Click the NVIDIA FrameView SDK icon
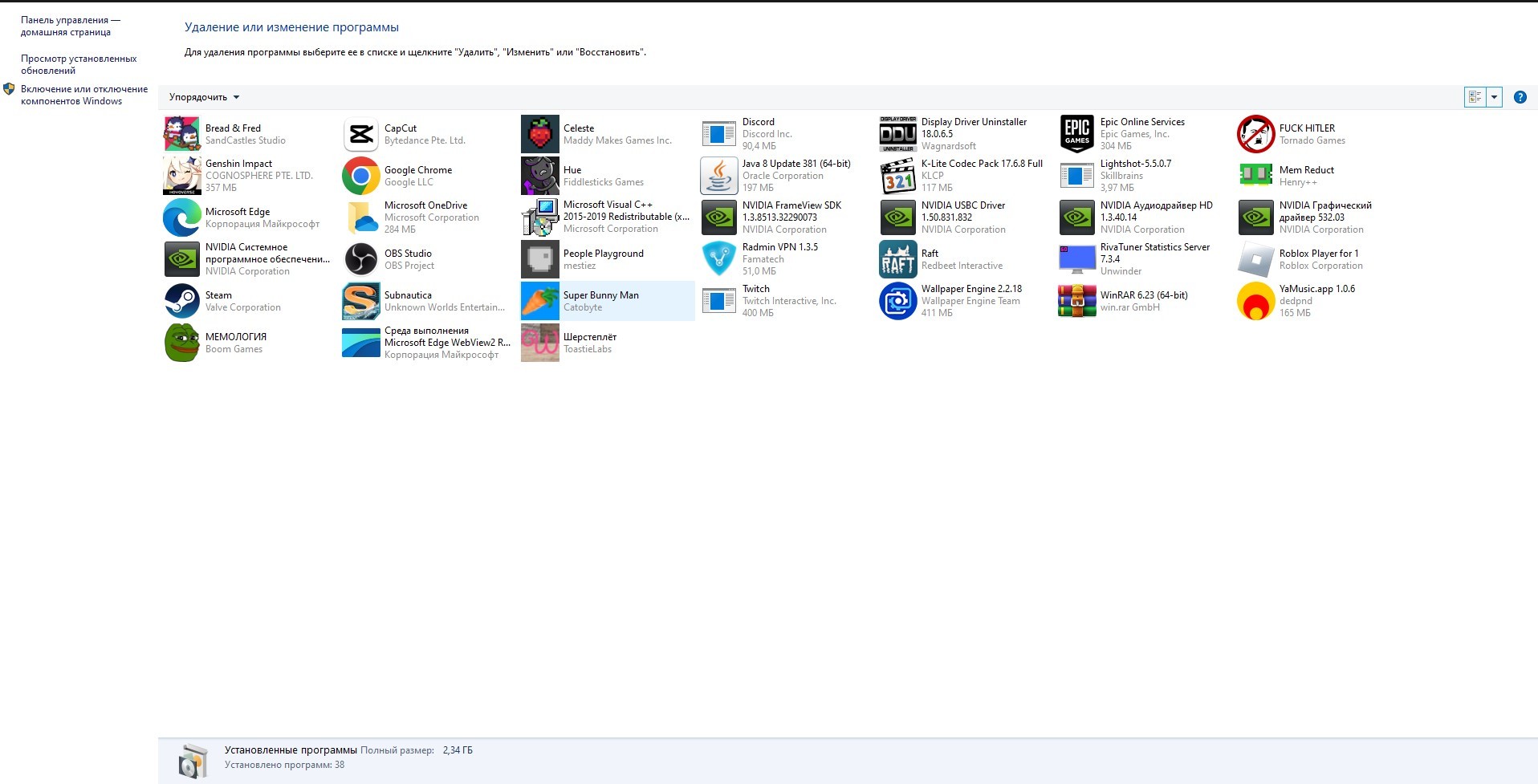The height and width of the screenshot is (784, 1538). (719, 217)
